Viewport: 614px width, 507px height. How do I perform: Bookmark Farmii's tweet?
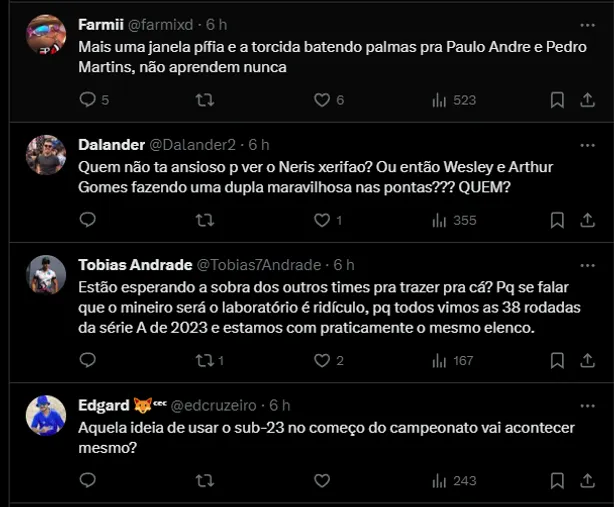click(x=558, y=100)
